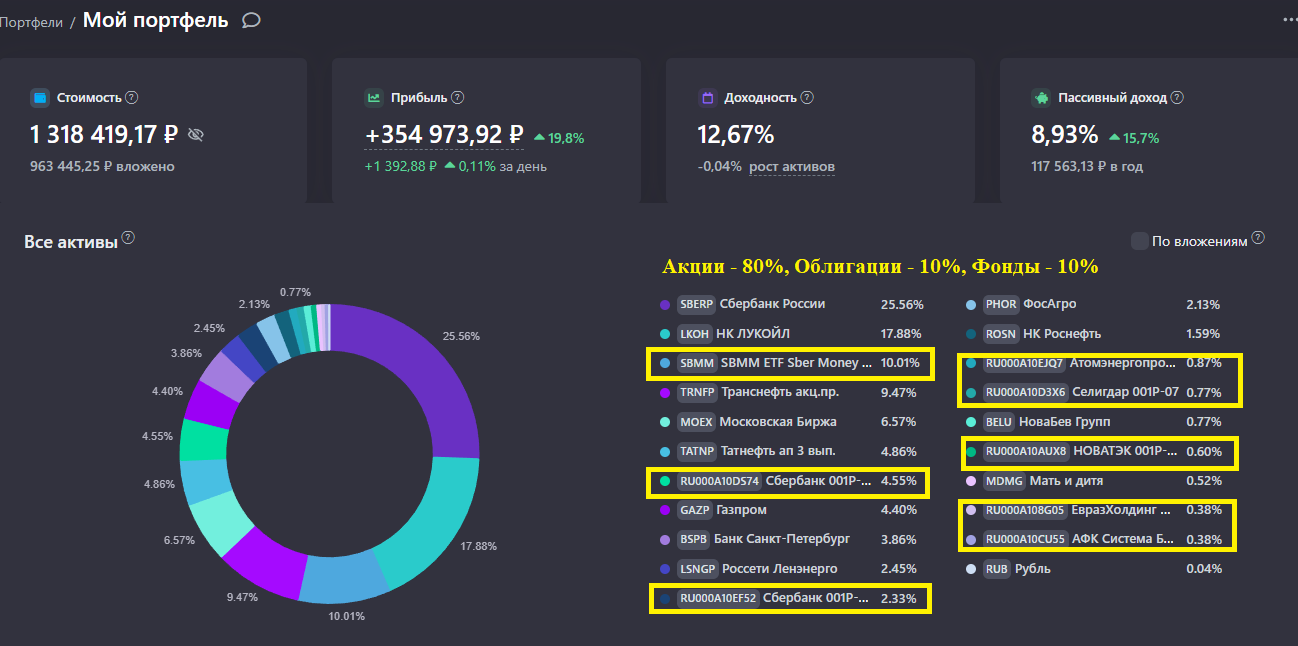This screenshot has width=1298, height=646.
Task: Click the SBMM ticker badge
Action: click(x=696, y=363)
